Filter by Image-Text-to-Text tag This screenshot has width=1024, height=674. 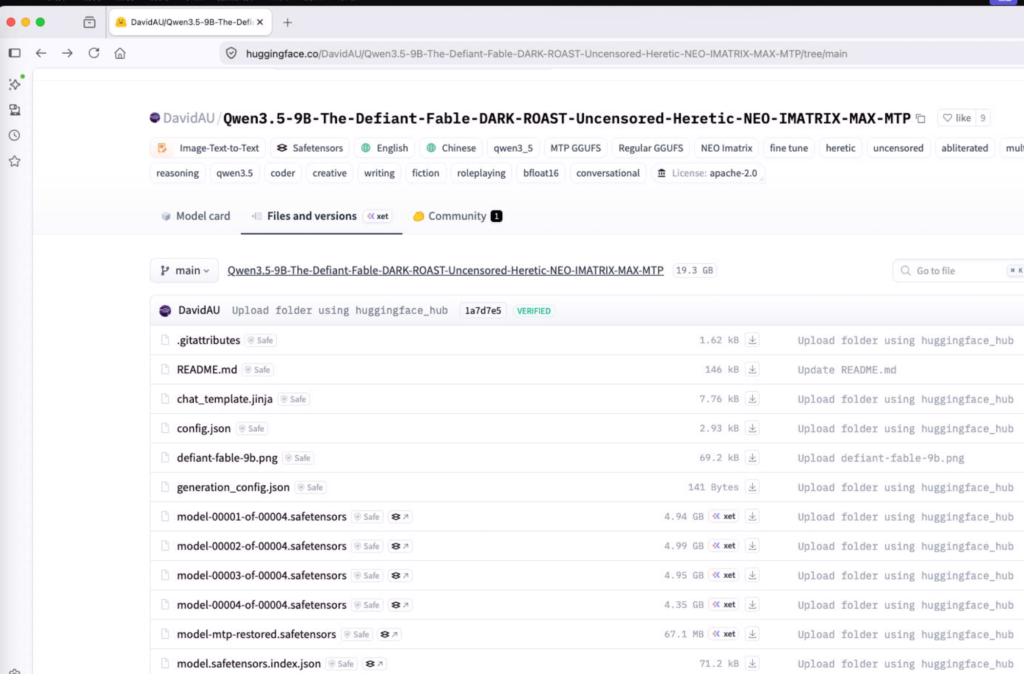(x=208, y=148)
